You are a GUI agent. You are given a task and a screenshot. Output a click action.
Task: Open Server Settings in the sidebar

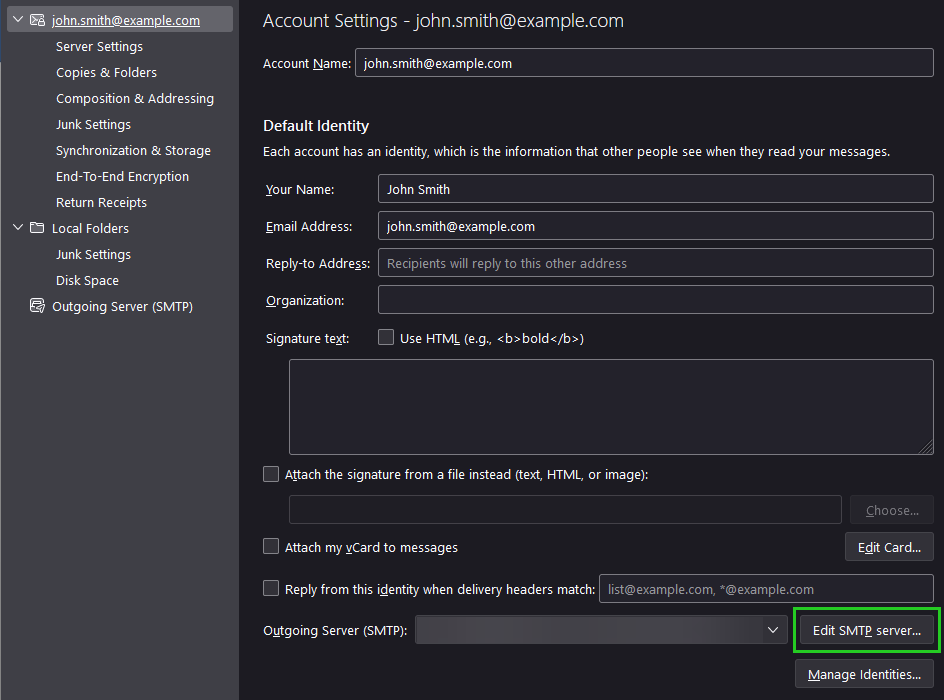click(99, 46)
